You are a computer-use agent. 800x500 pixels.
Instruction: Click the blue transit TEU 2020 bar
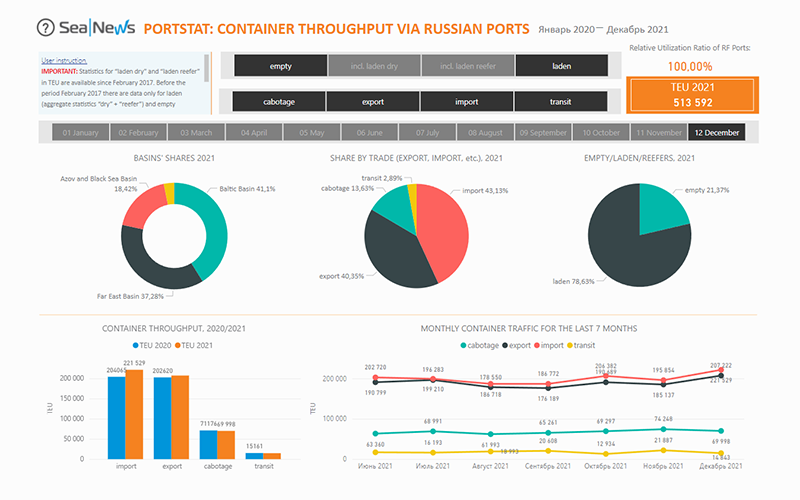[254, 456]
